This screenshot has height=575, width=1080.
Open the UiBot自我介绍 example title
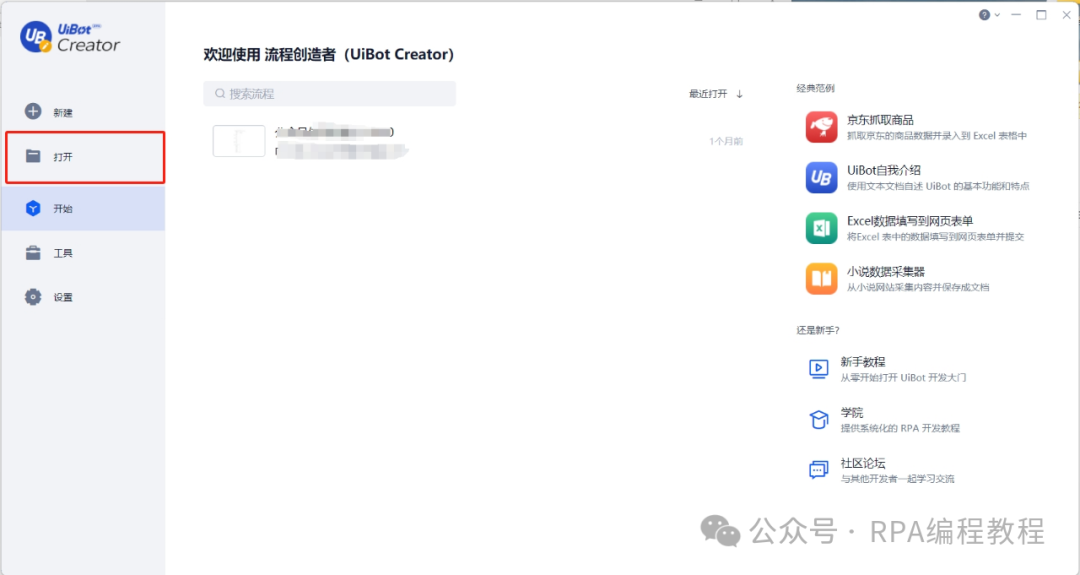coord(884,170)
